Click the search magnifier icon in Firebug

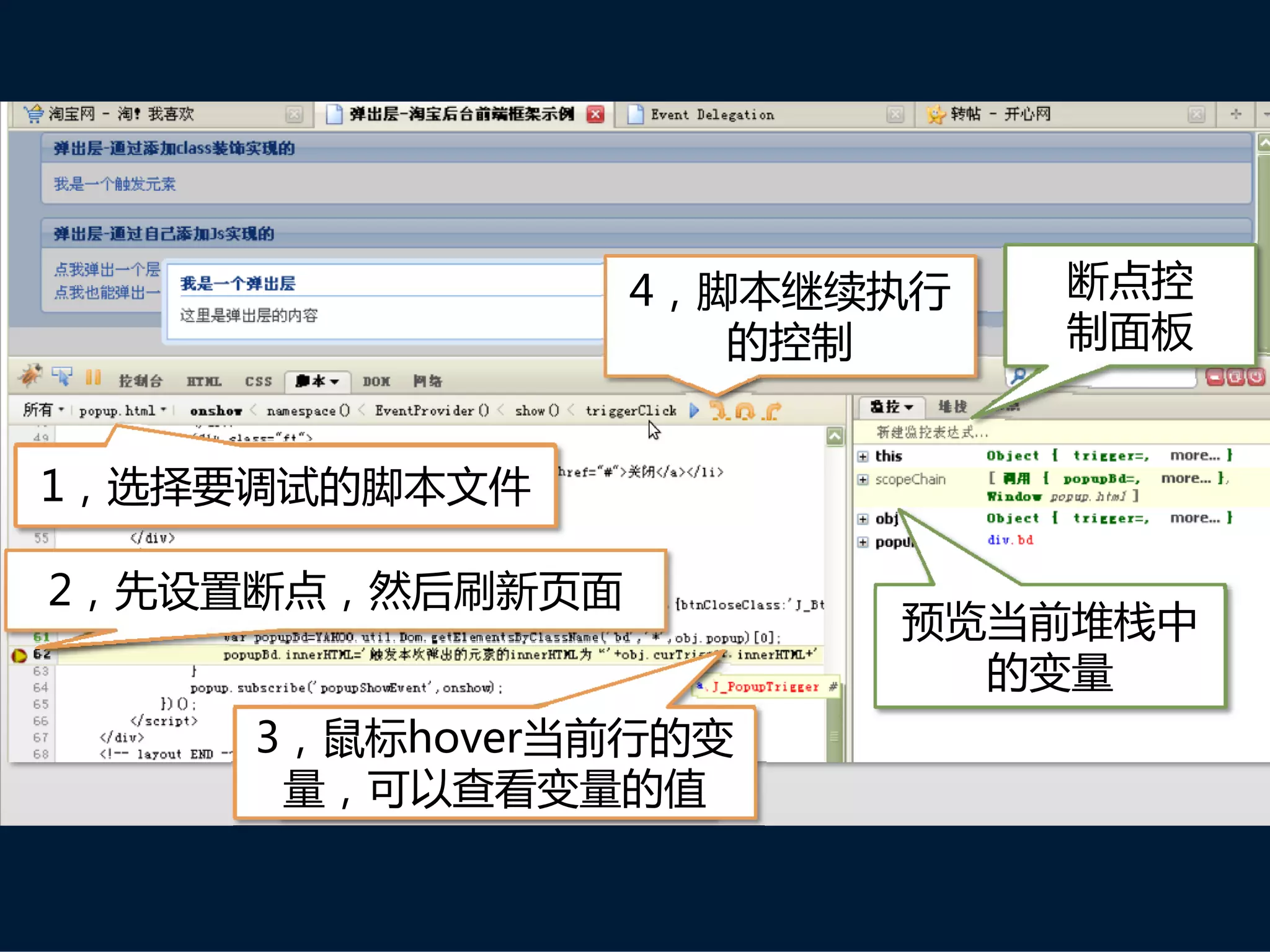1018,376
